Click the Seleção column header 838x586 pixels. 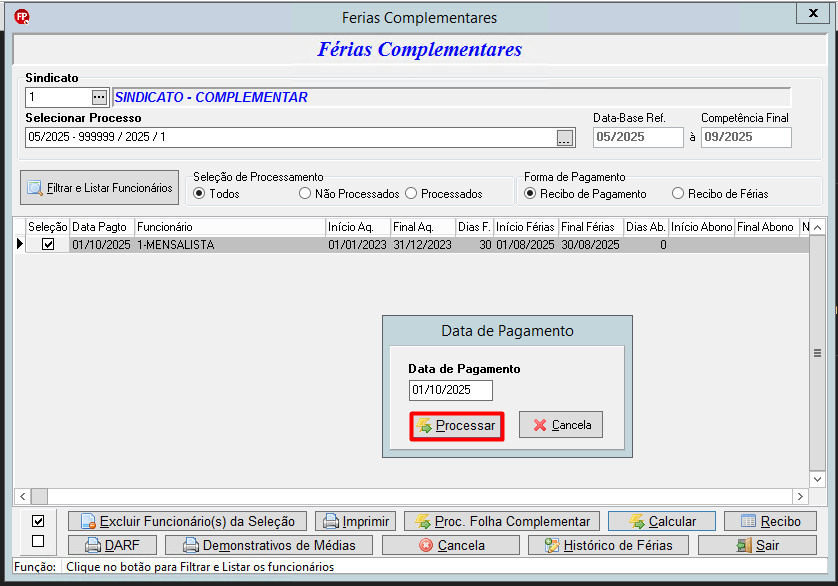coord(48,227)
